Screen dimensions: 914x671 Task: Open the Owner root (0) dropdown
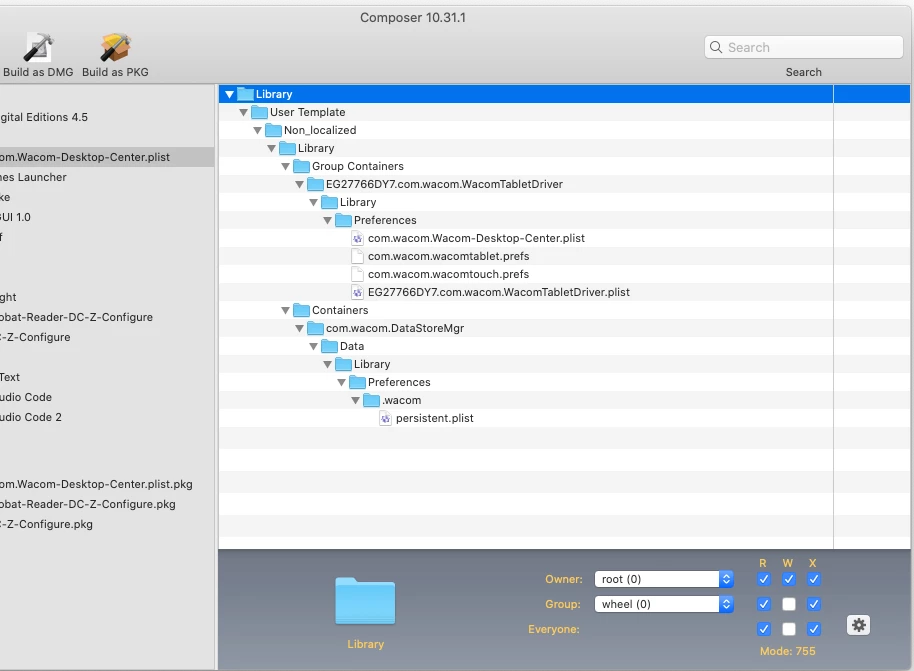click(x=664, y=579)
